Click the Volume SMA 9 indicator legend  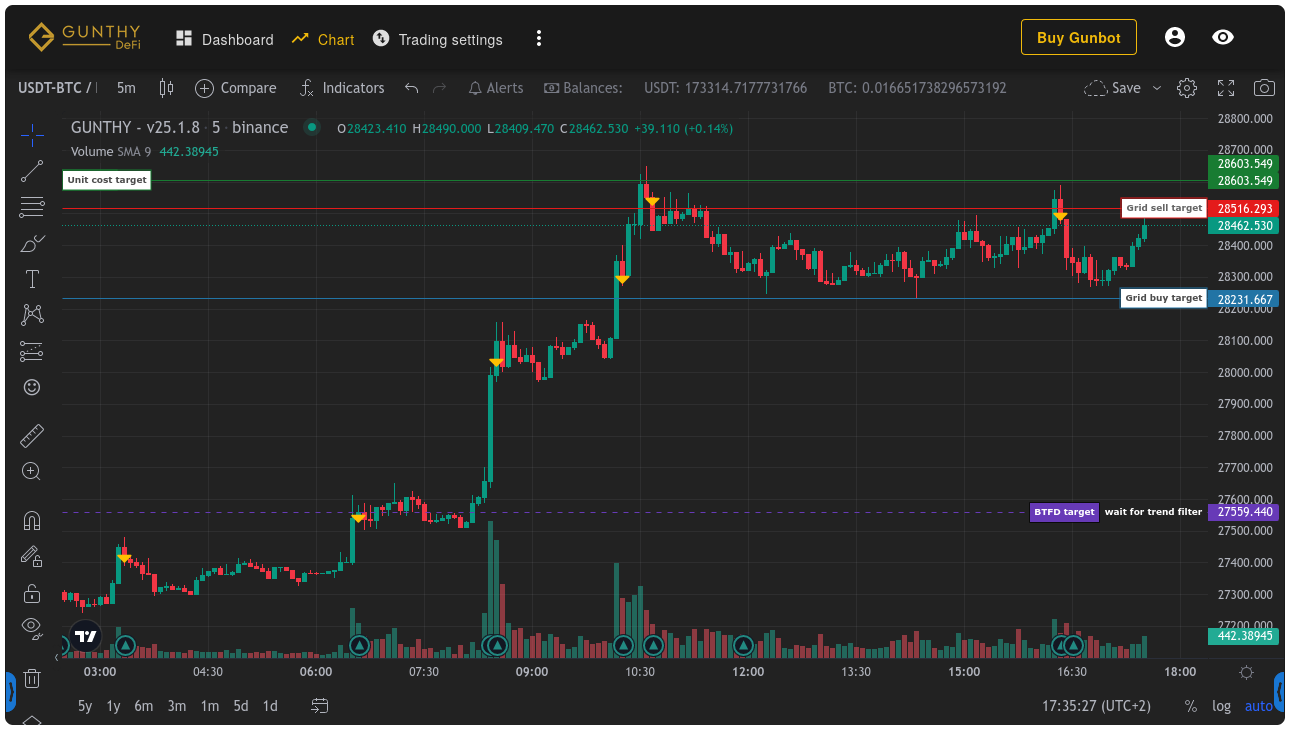click(145, 152)
